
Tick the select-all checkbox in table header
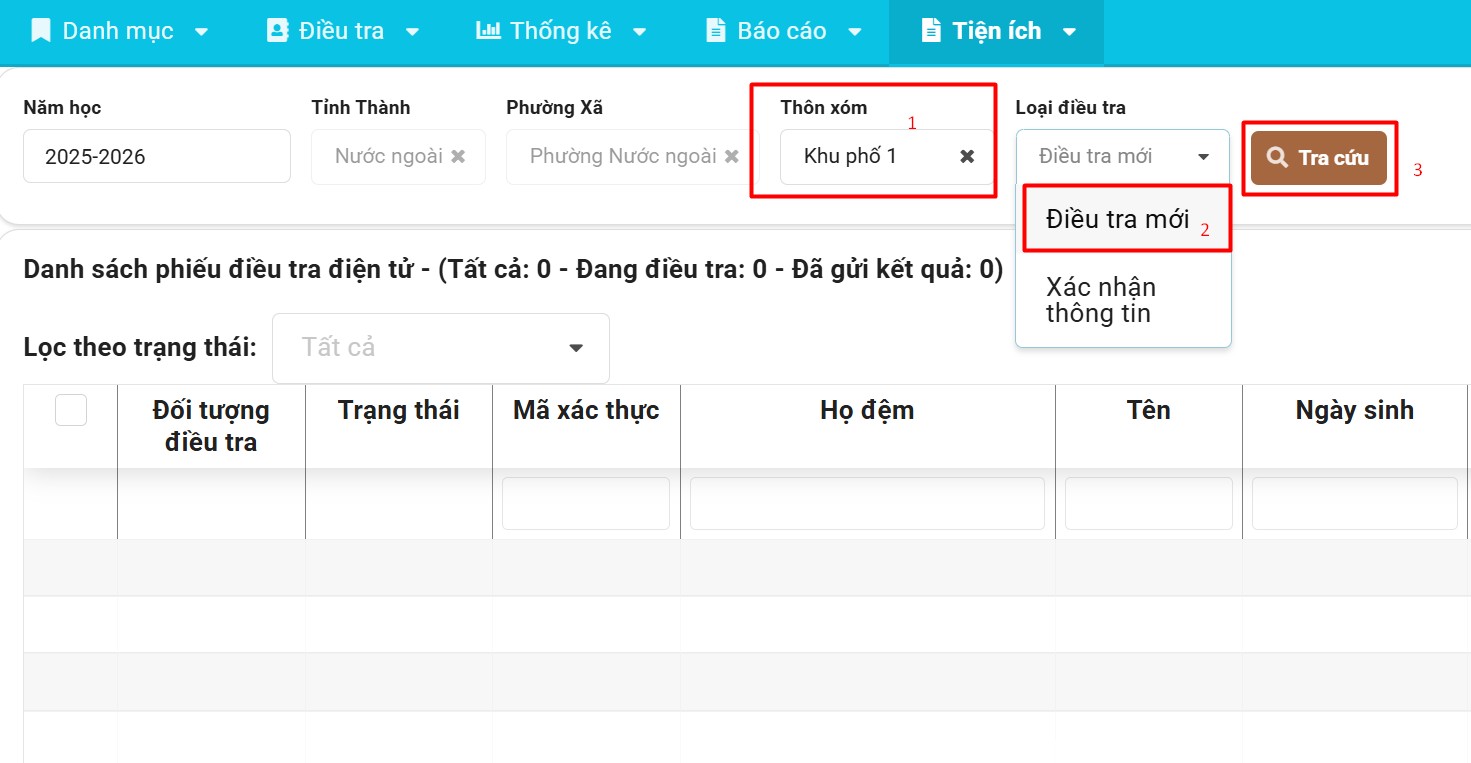[x=71, y=410]
